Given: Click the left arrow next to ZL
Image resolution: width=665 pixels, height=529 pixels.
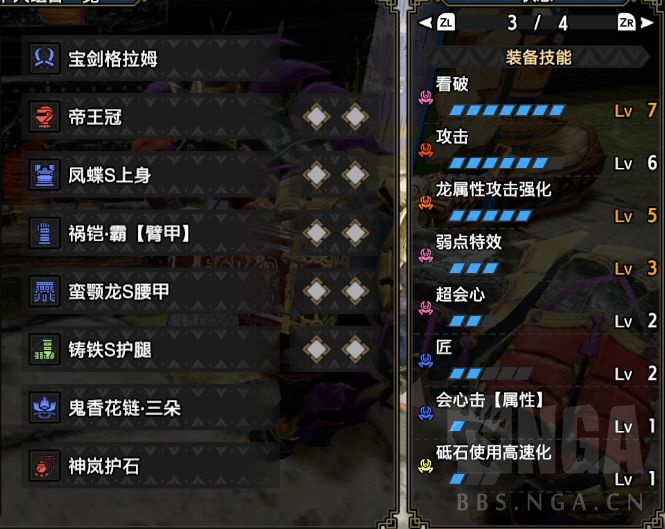Looking at the screenshot, I should coord(425,22).
